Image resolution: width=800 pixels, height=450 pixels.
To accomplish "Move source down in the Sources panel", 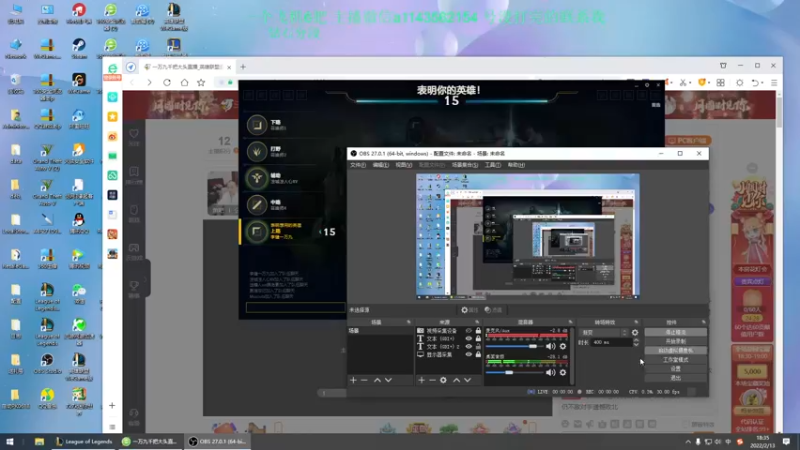I will [467, 380].
